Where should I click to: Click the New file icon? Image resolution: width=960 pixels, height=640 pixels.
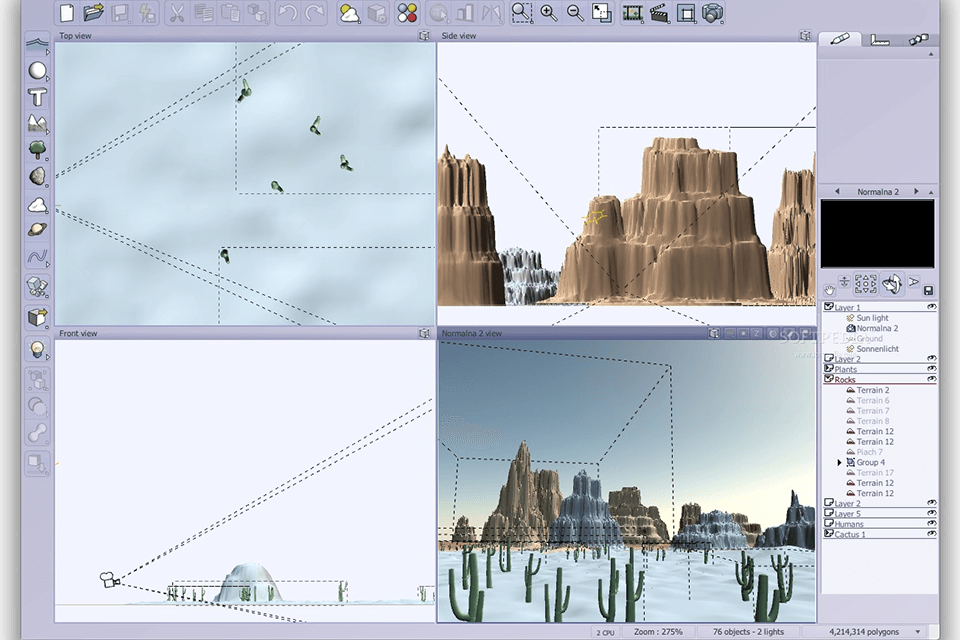[67, 13]
